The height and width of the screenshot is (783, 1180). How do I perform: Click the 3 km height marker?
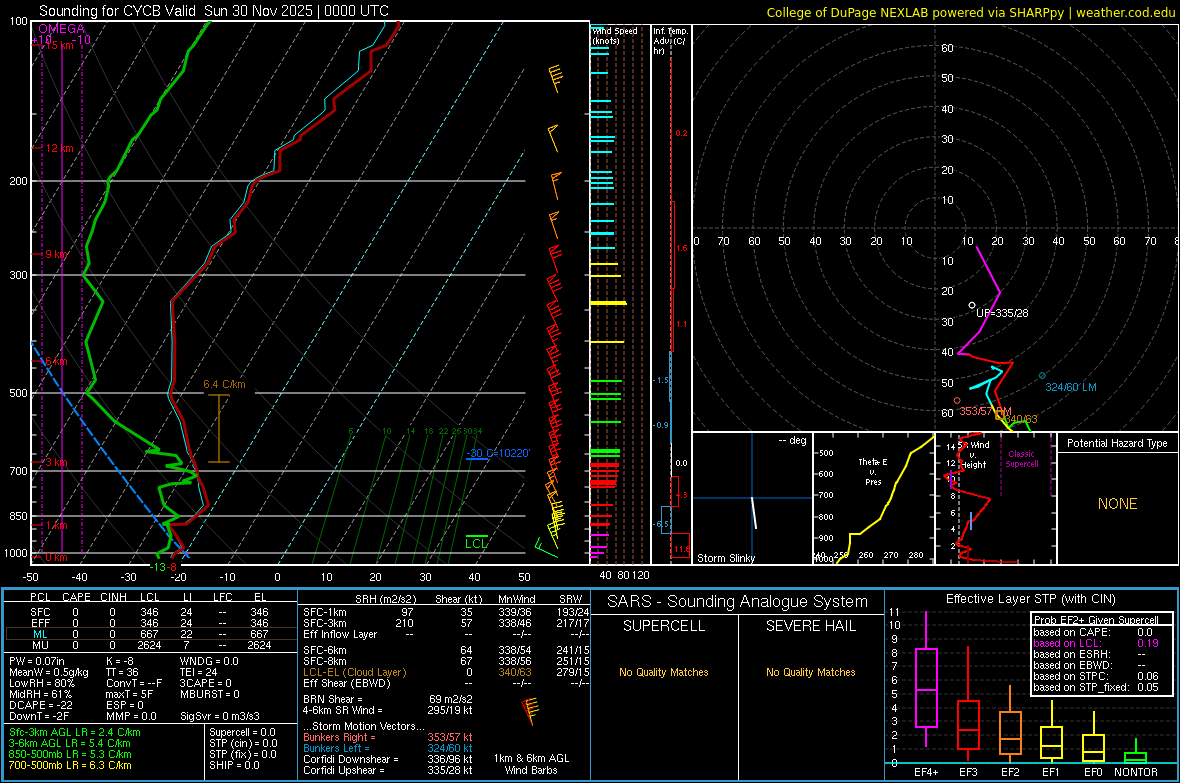click(x=56, y=462)
